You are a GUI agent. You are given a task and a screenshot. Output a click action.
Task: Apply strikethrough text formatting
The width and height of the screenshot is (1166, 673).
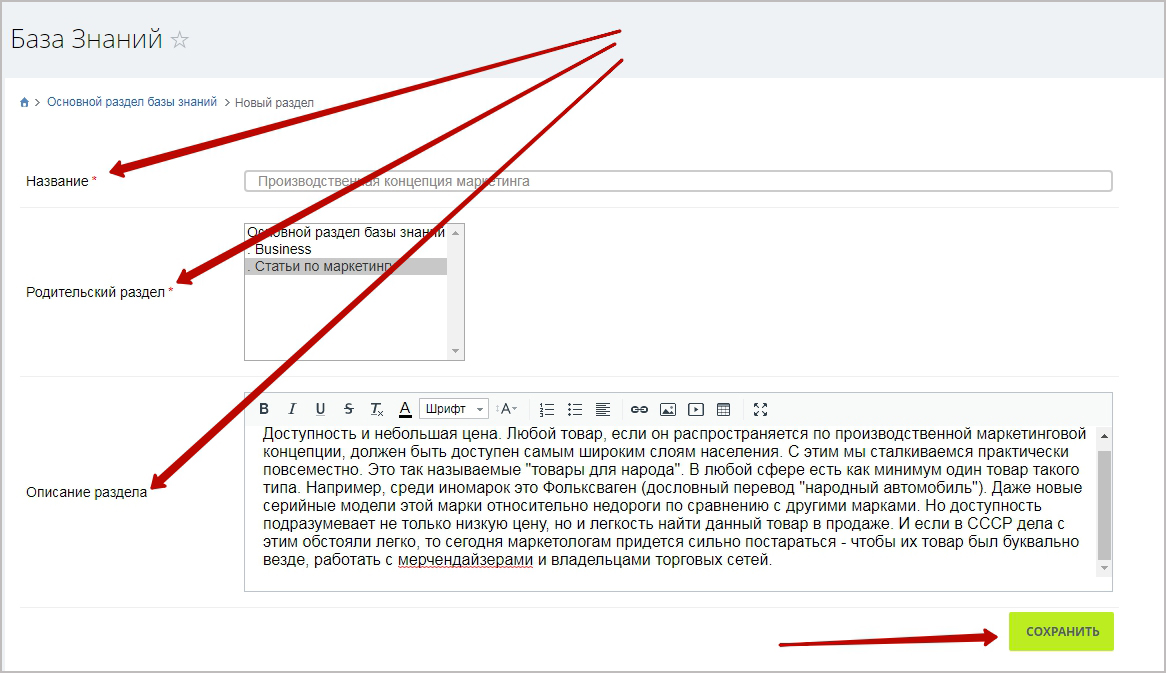point(348,409)
